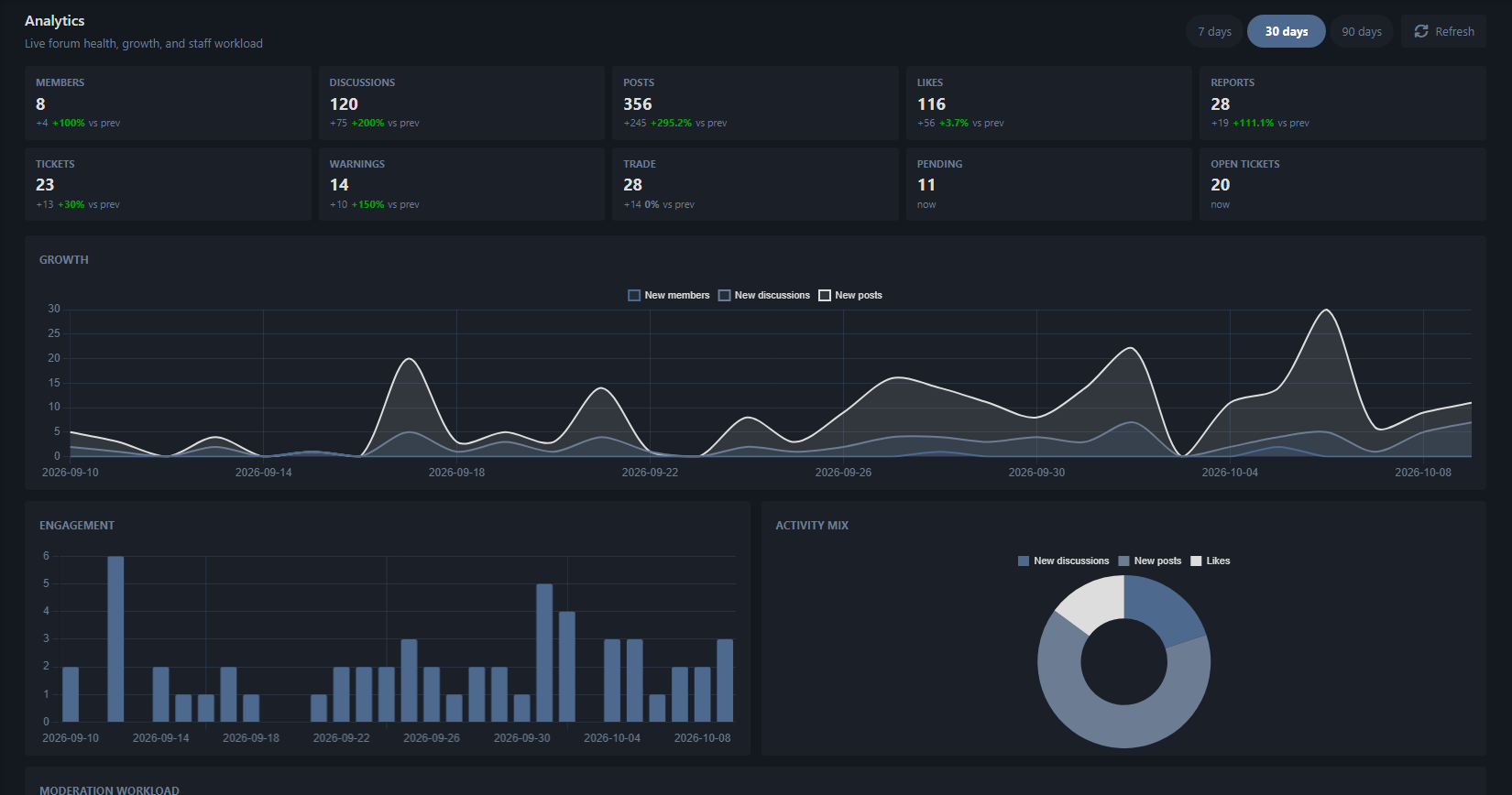The height and width of the screenshot is (795, 1512).
Task: Click the tallest Engagement bar reaching 6
Action: pyautogui.click(x=115, y=638)
